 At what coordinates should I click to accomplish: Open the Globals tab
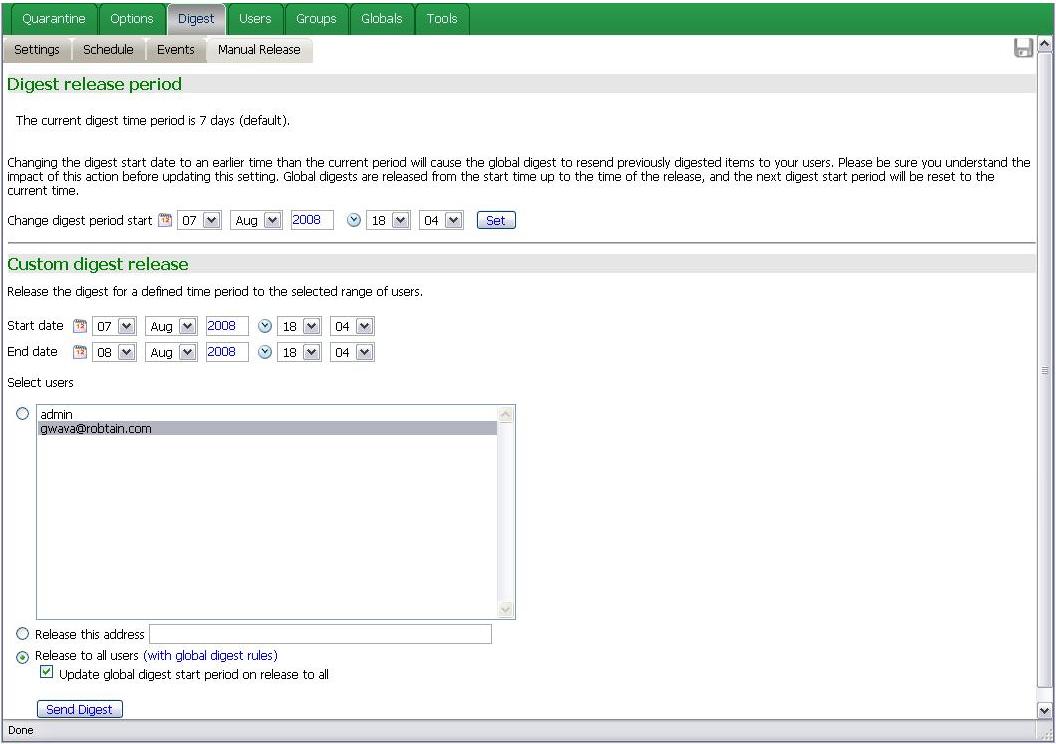tap(381, 19)
